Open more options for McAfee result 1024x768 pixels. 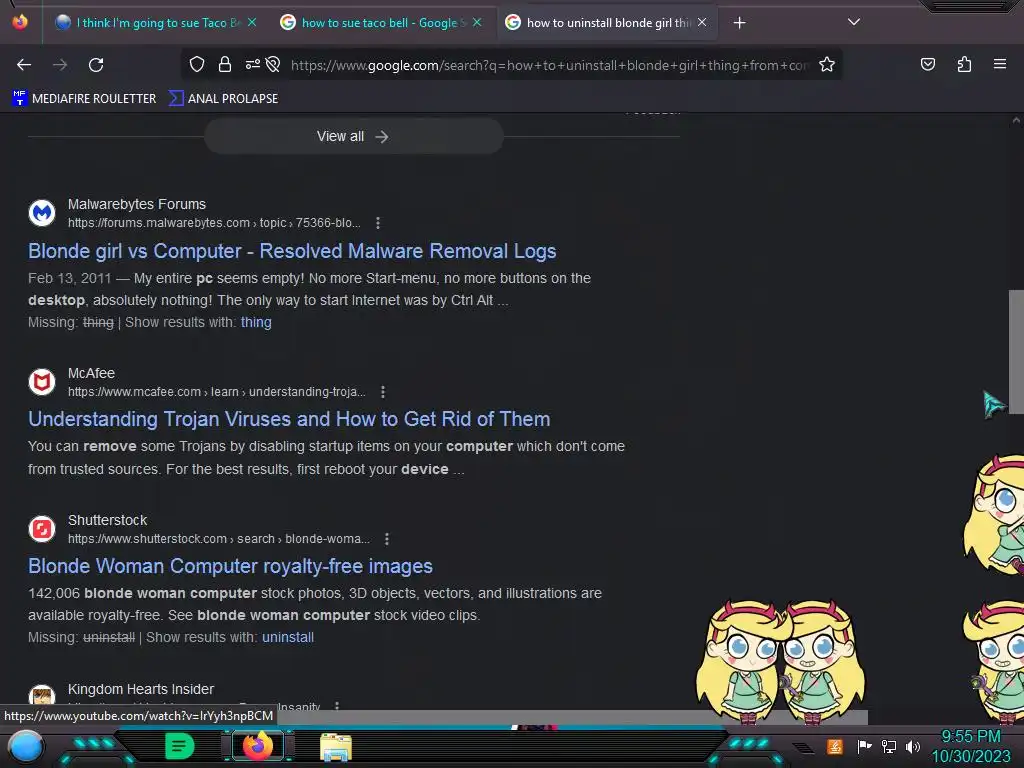click(383, 392)
